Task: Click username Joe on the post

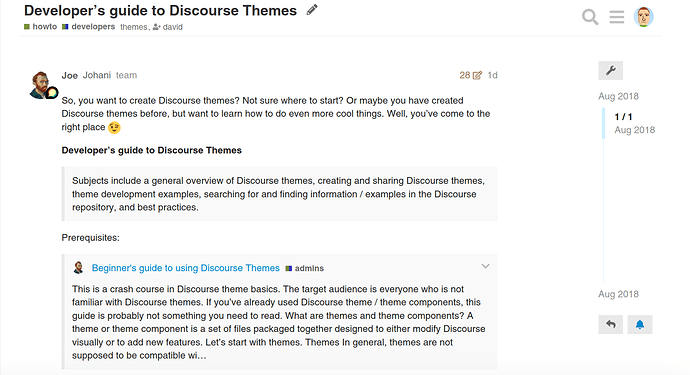Action: pos(70,75)
